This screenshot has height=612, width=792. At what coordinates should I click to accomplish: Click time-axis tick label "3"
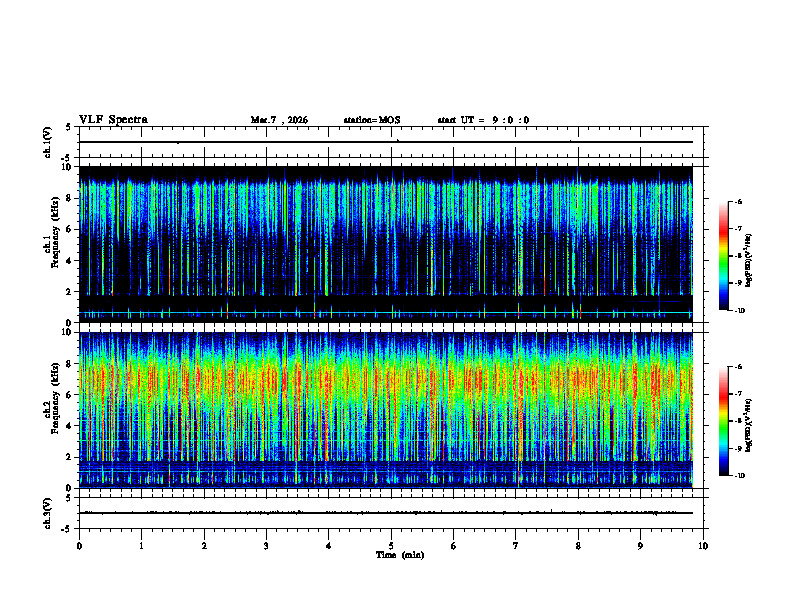pyautogui.click(x=266, y=546)
